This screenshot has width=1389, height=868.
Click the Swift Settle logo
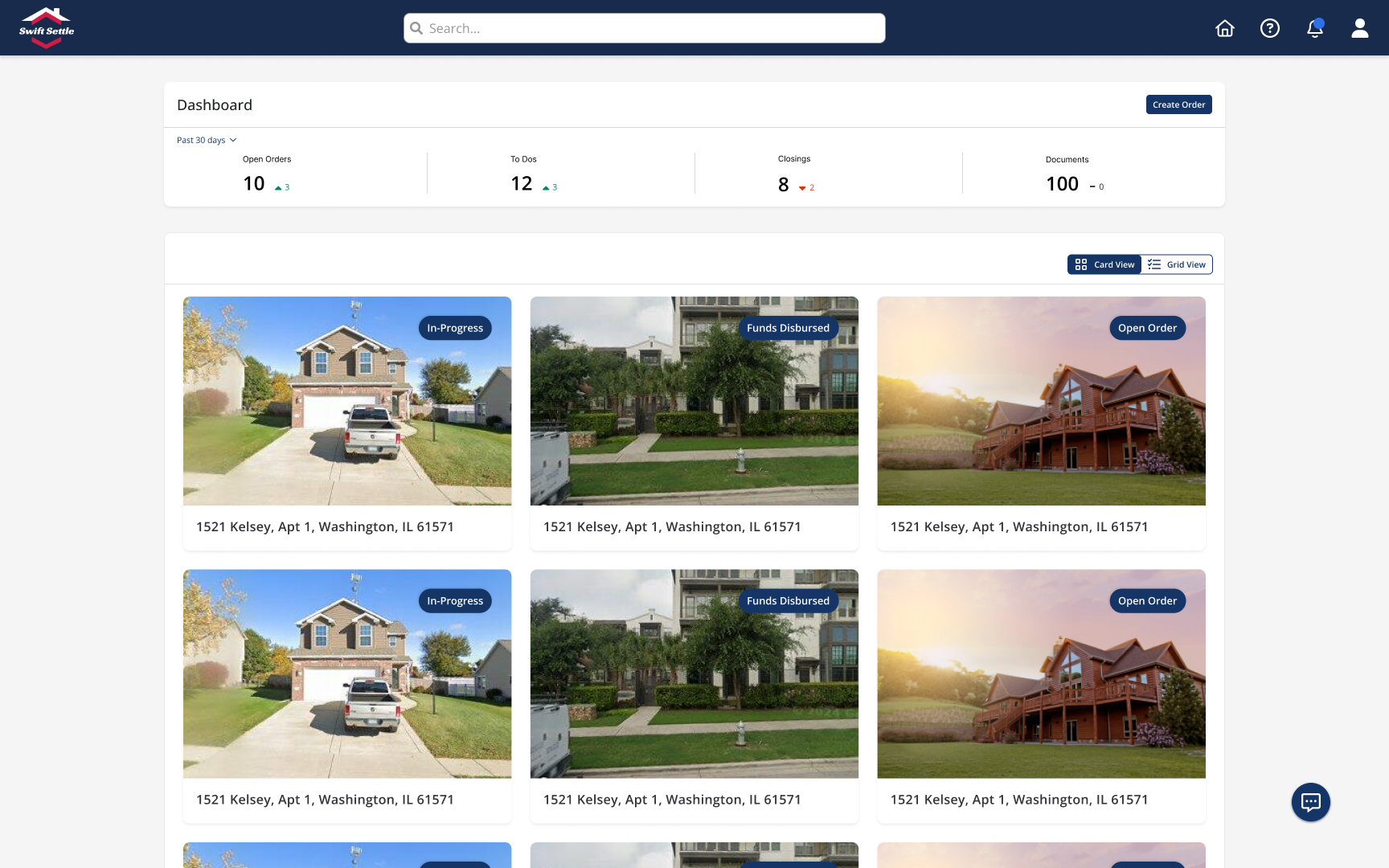(47, 28)
